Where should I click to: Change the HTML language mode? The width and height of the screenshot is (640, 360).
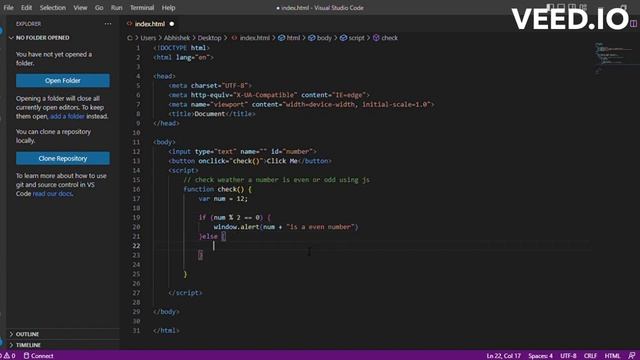point(612,356)
